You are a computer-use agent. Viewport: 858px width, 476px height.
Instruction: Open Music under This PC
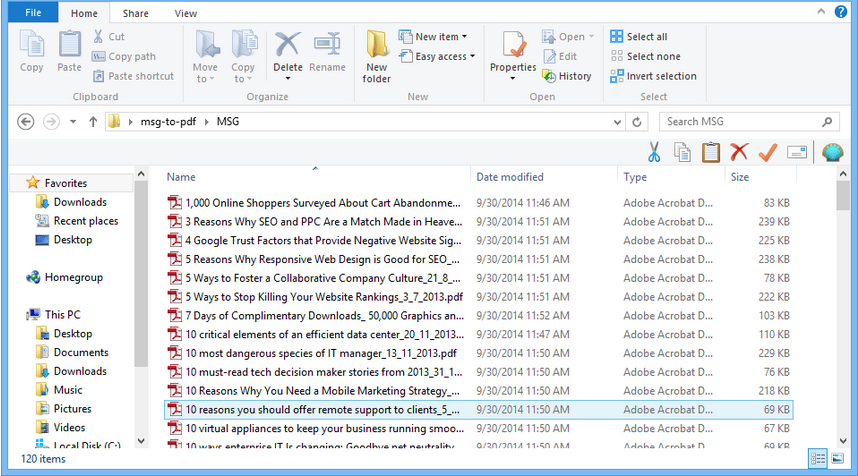tap(68, 390)
